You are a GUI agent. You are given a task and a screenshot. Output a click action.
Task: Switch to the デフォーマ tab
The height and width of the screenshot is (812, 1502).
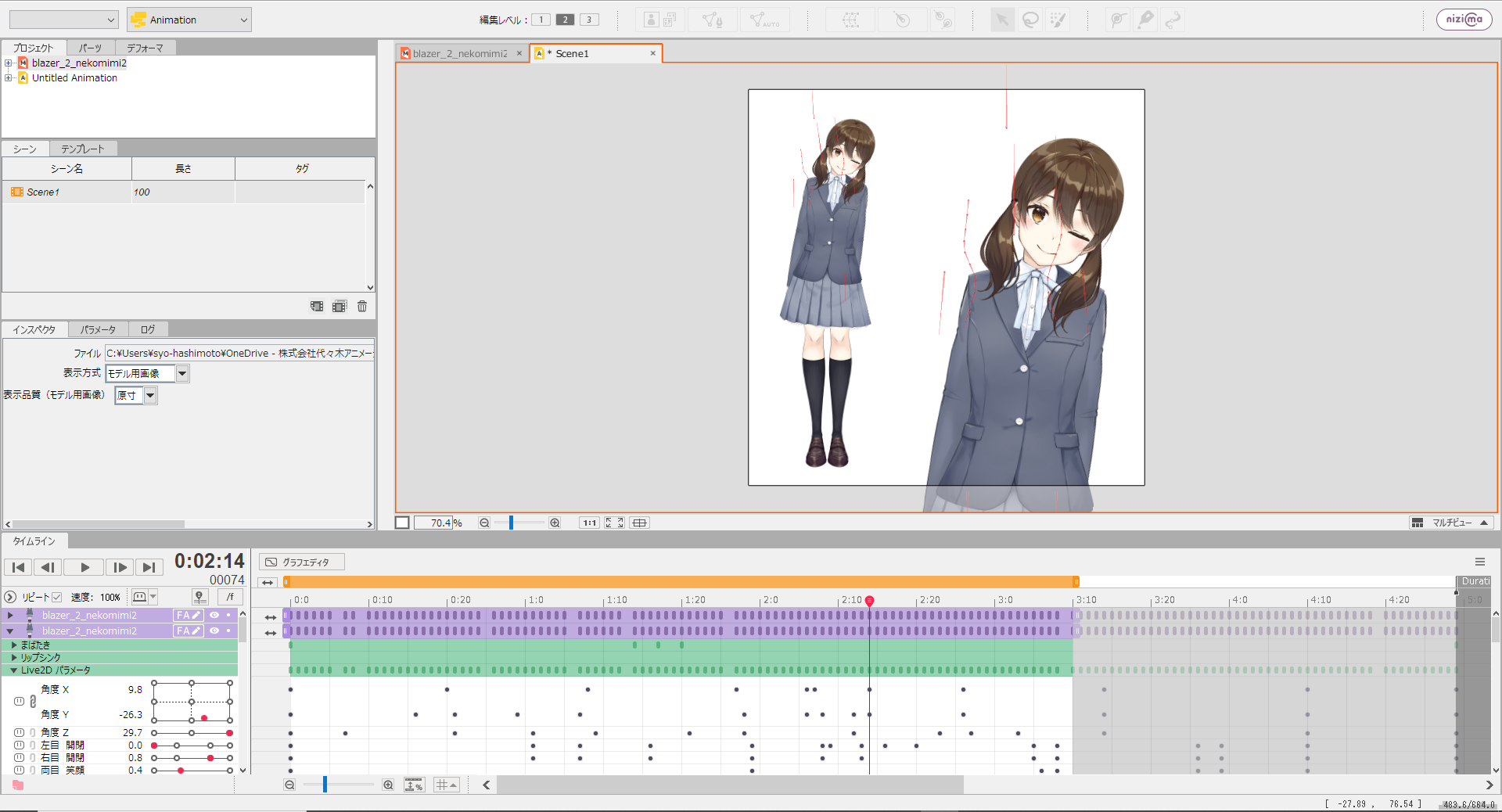point(145,48)
